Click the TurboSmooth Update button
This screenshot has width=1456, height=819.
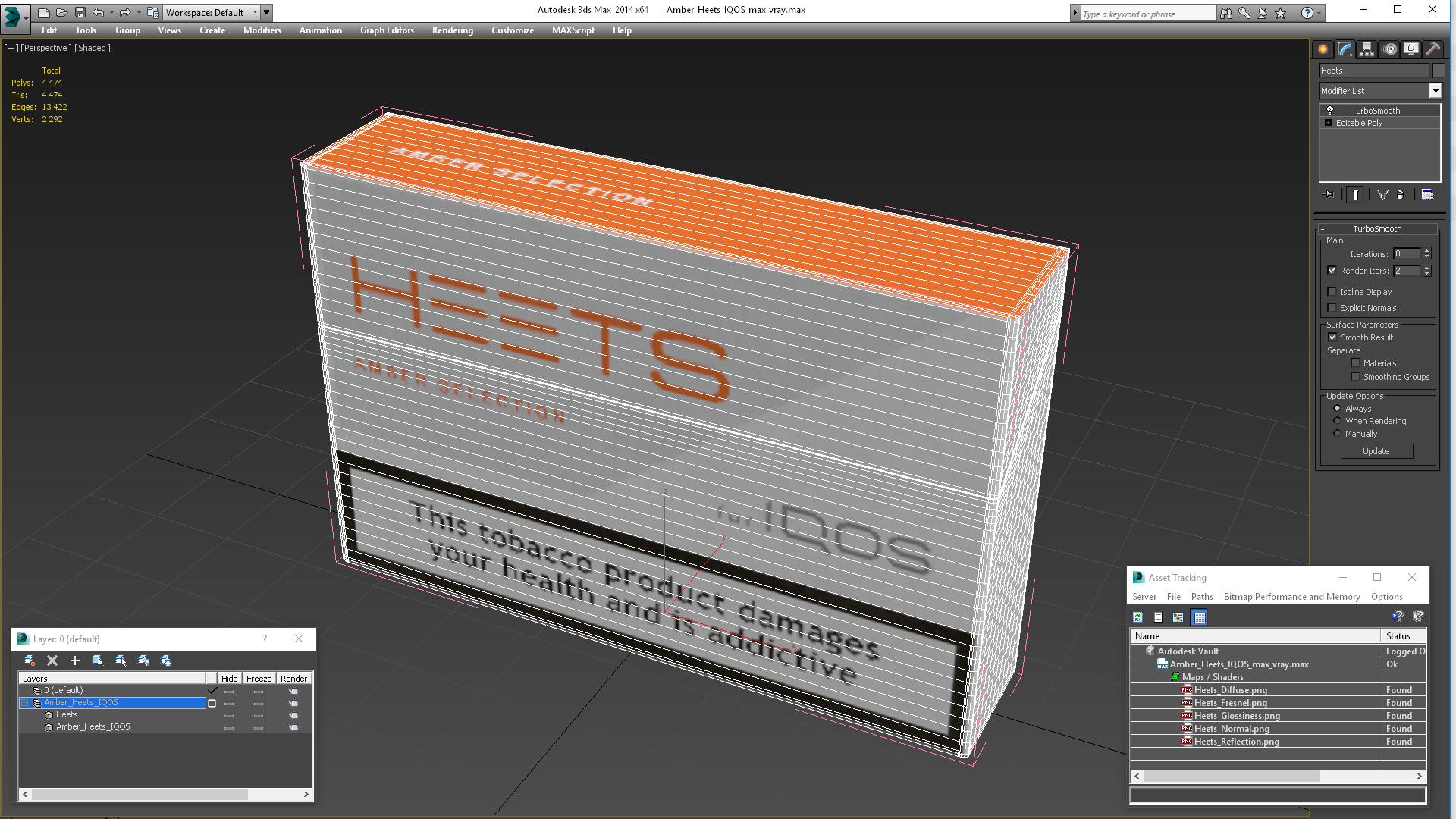click(x=1376, y=451)
